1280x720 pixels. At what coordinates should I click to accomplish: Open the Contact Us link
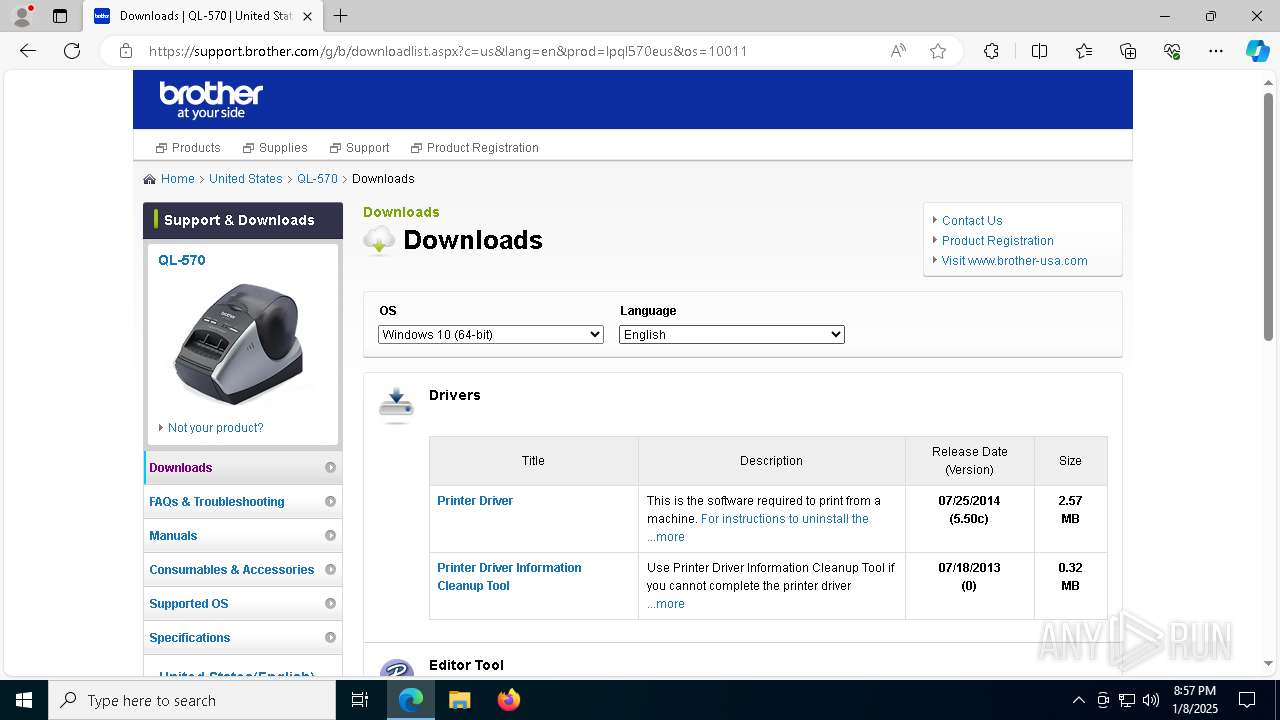pos(972,221)
